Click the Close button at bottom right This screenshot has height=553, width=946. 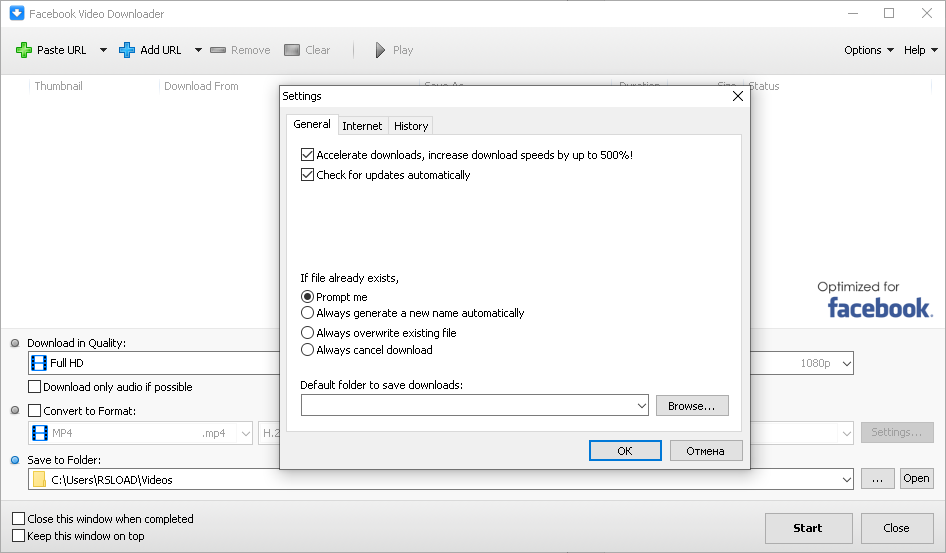pos(897,528)
